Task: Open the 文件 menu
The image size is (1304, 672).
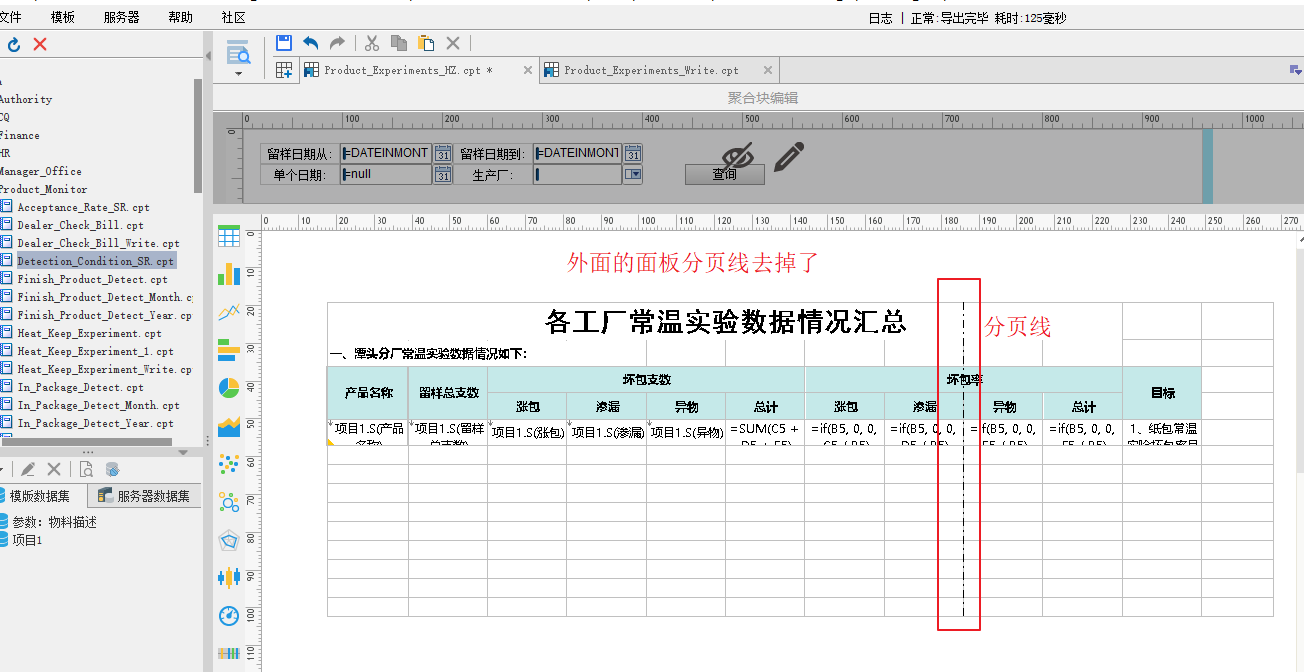Action: tap(11, 17)
